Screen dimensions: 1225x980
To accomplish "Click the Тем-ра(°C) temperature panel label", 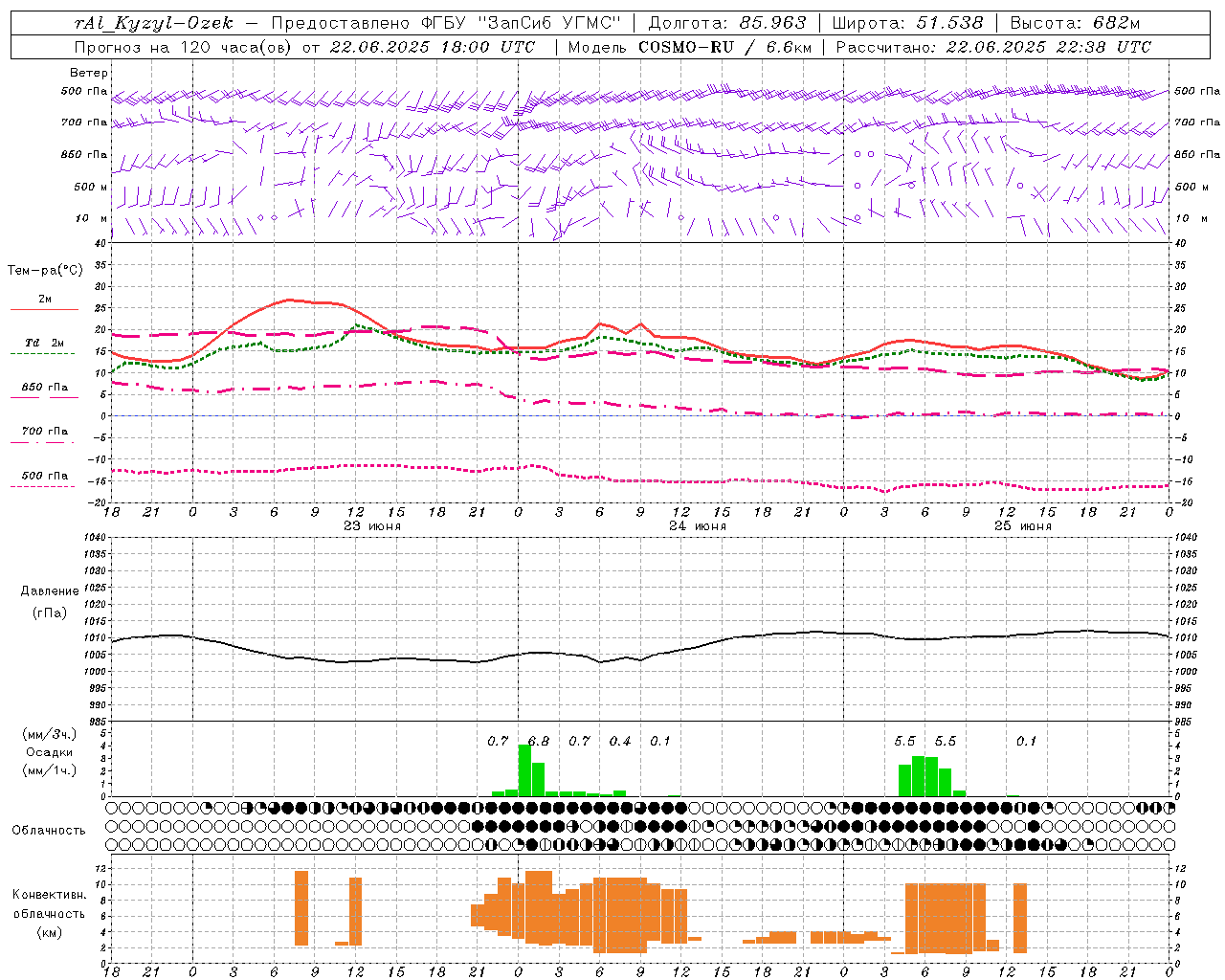I will click(x=45, y=271).
